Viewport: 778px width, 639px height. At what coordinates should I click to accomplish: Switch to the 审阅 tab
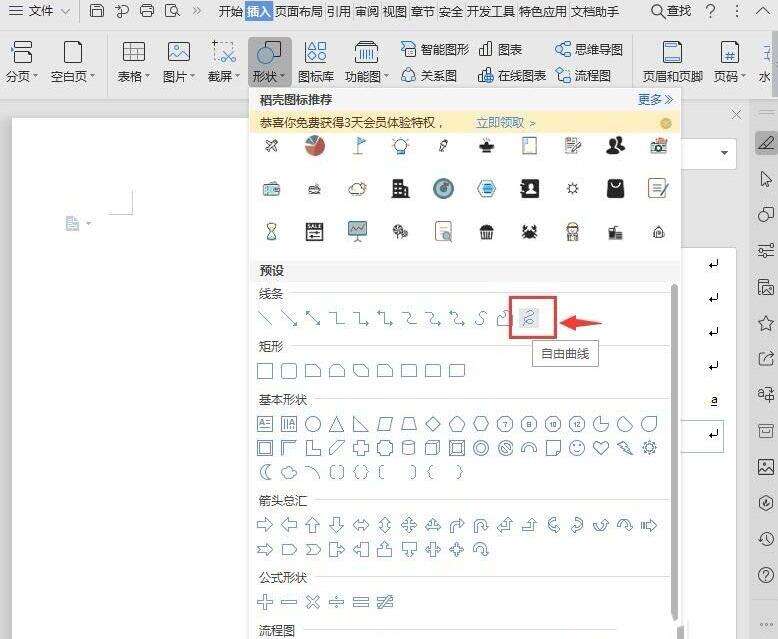(x=367, y=11)
